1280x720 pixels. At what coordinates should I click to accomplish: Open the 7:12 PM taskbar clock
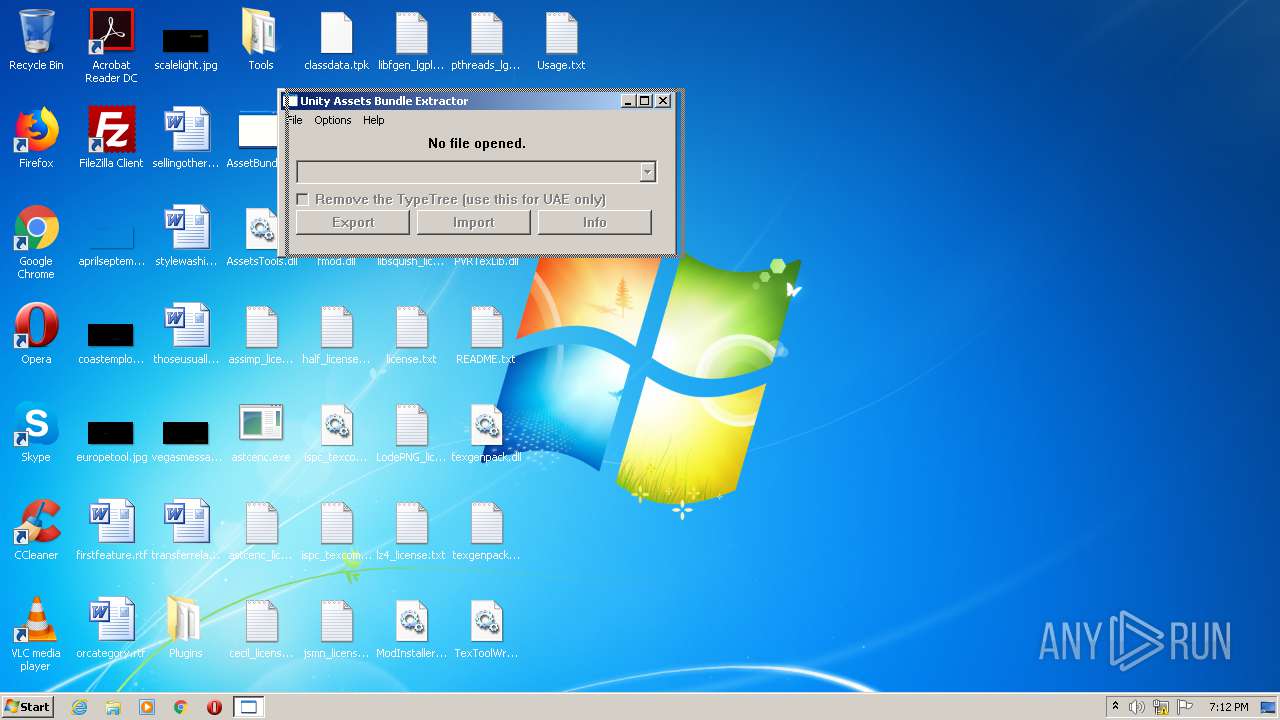click(1228, 707)
